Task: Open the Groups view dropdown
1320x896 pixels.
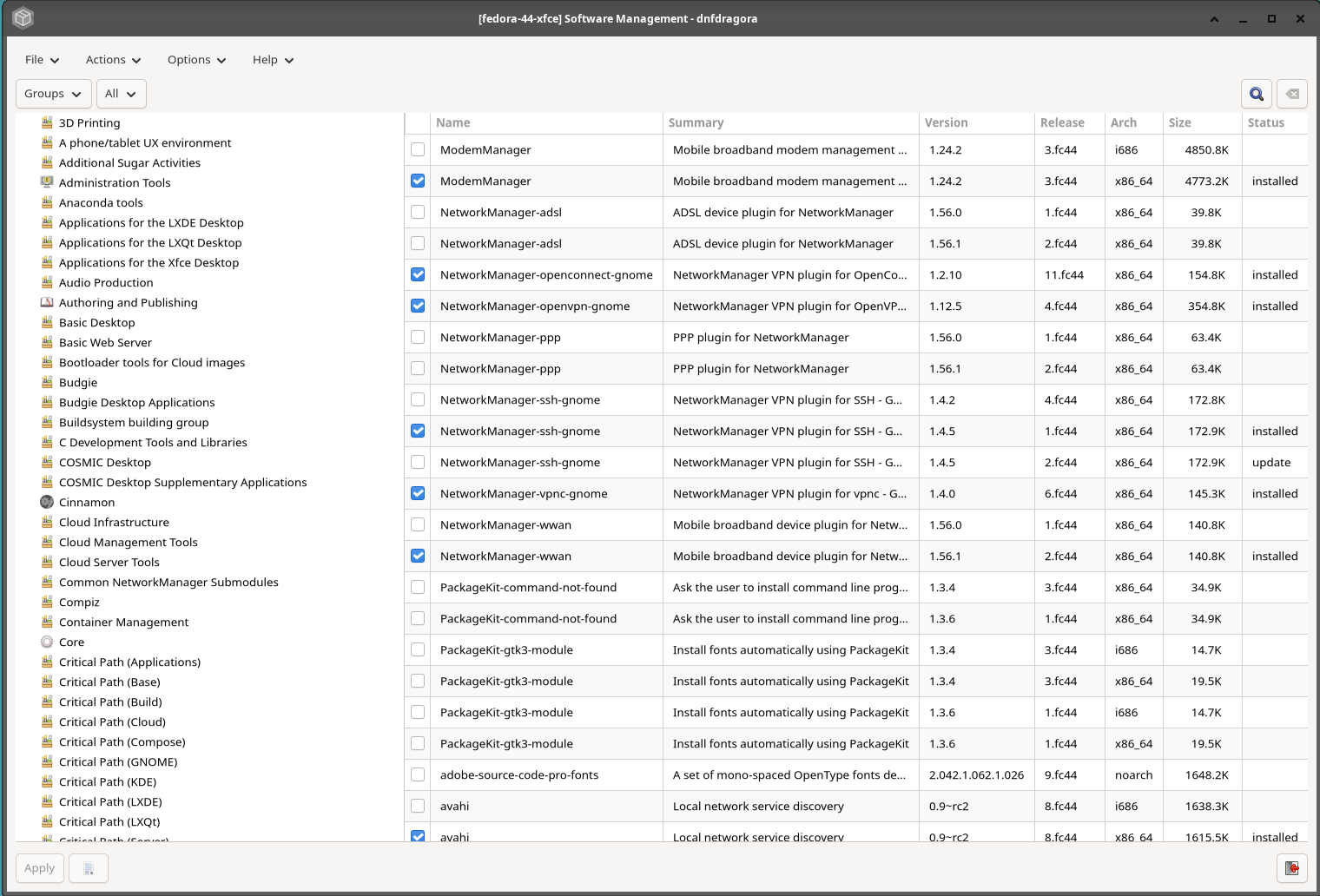Action: [53, 94]
